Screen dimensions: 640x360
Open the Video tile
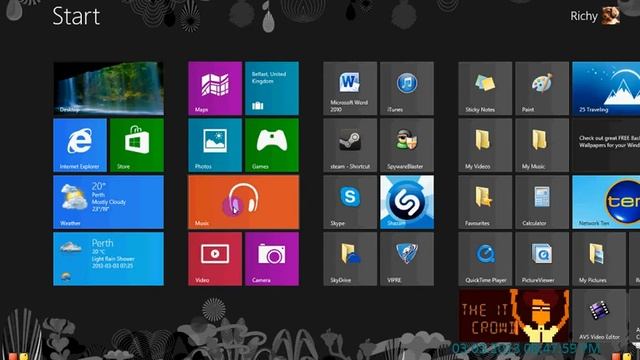pos(215,259)
